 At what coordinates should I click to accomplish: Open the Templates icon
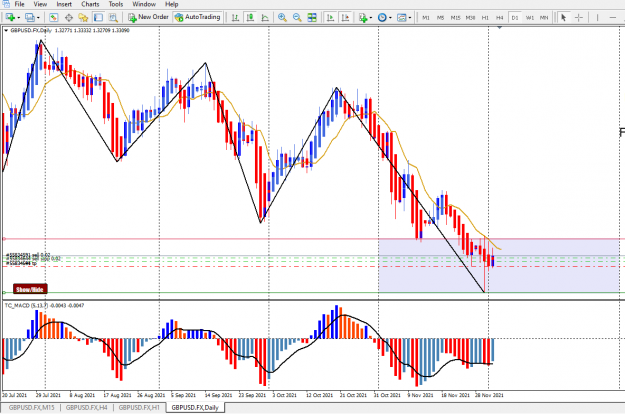(x=402, y=18)
